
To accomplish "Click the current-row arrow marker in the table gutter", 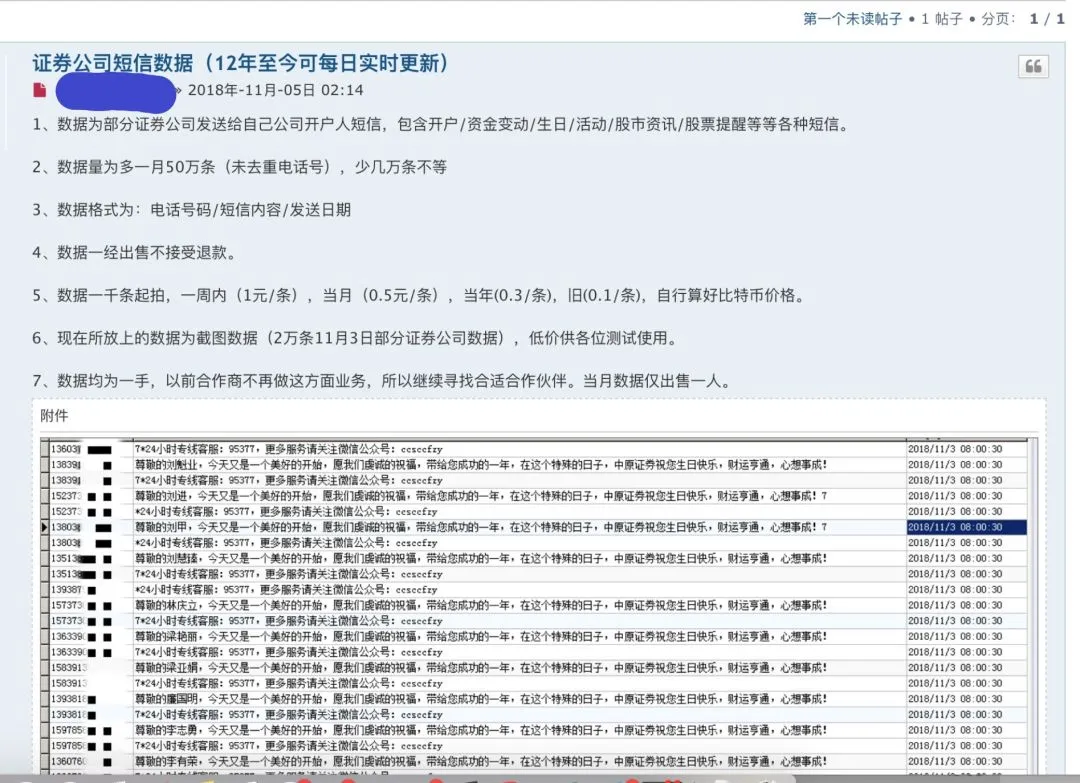I will (45, 527).
